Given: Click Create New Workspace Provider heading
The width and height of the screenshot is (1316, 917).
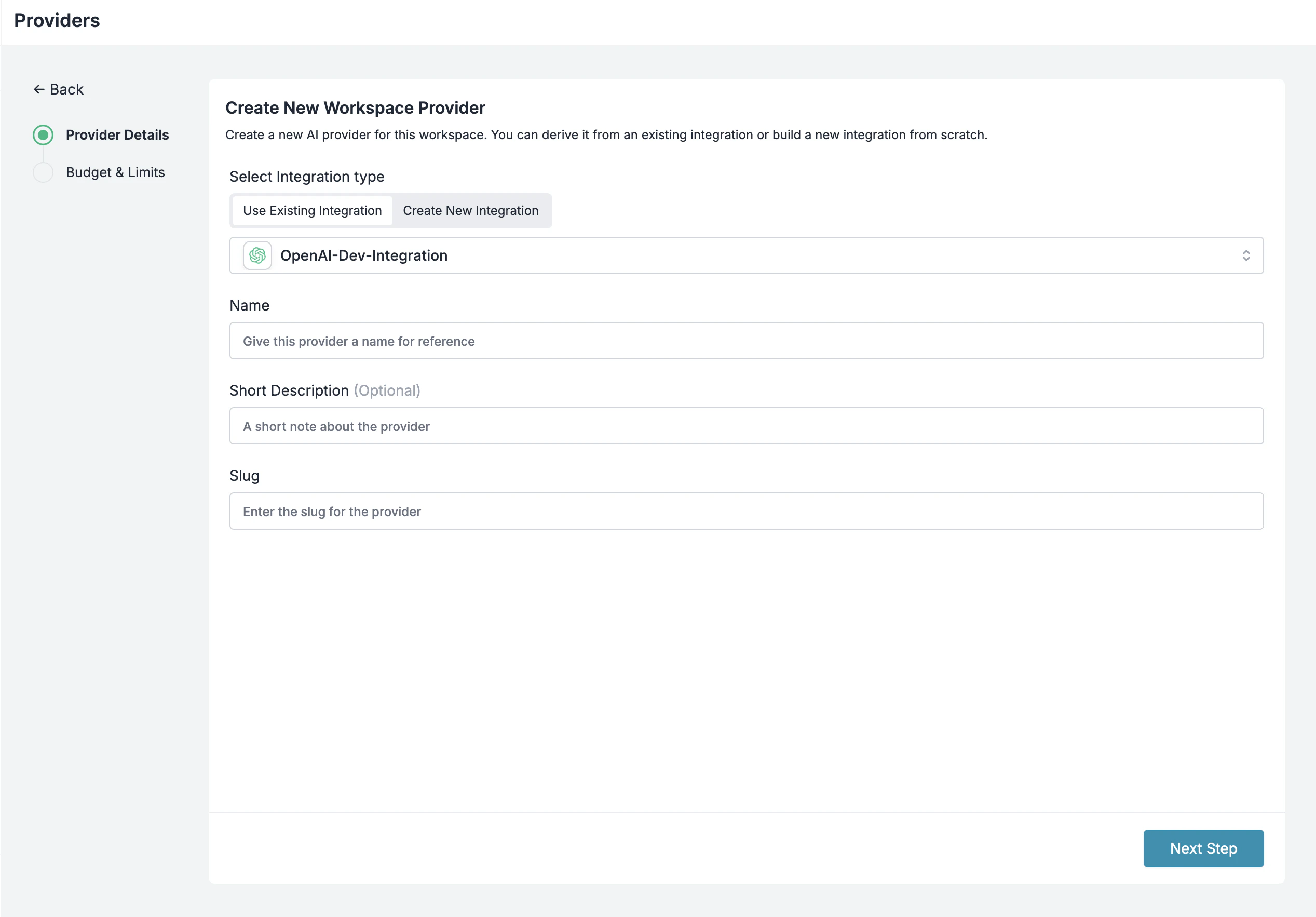Looking at the screenshot, I should pos(355,108).
